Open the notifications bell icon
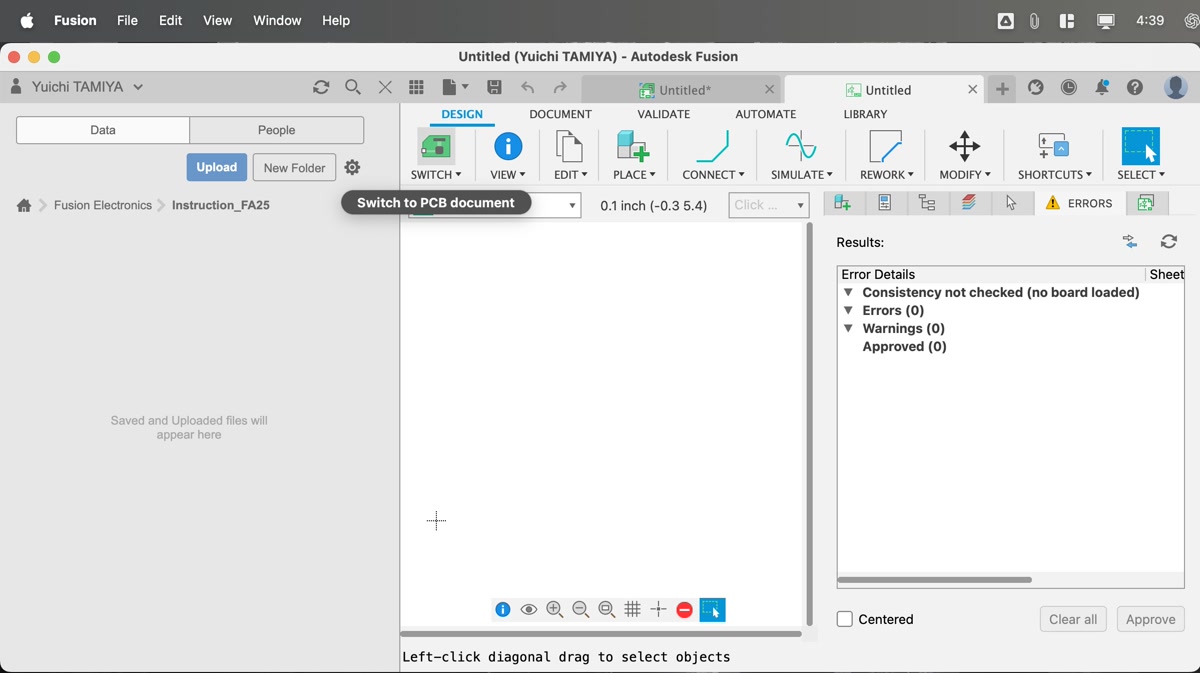 click(x=1102, y=88)
